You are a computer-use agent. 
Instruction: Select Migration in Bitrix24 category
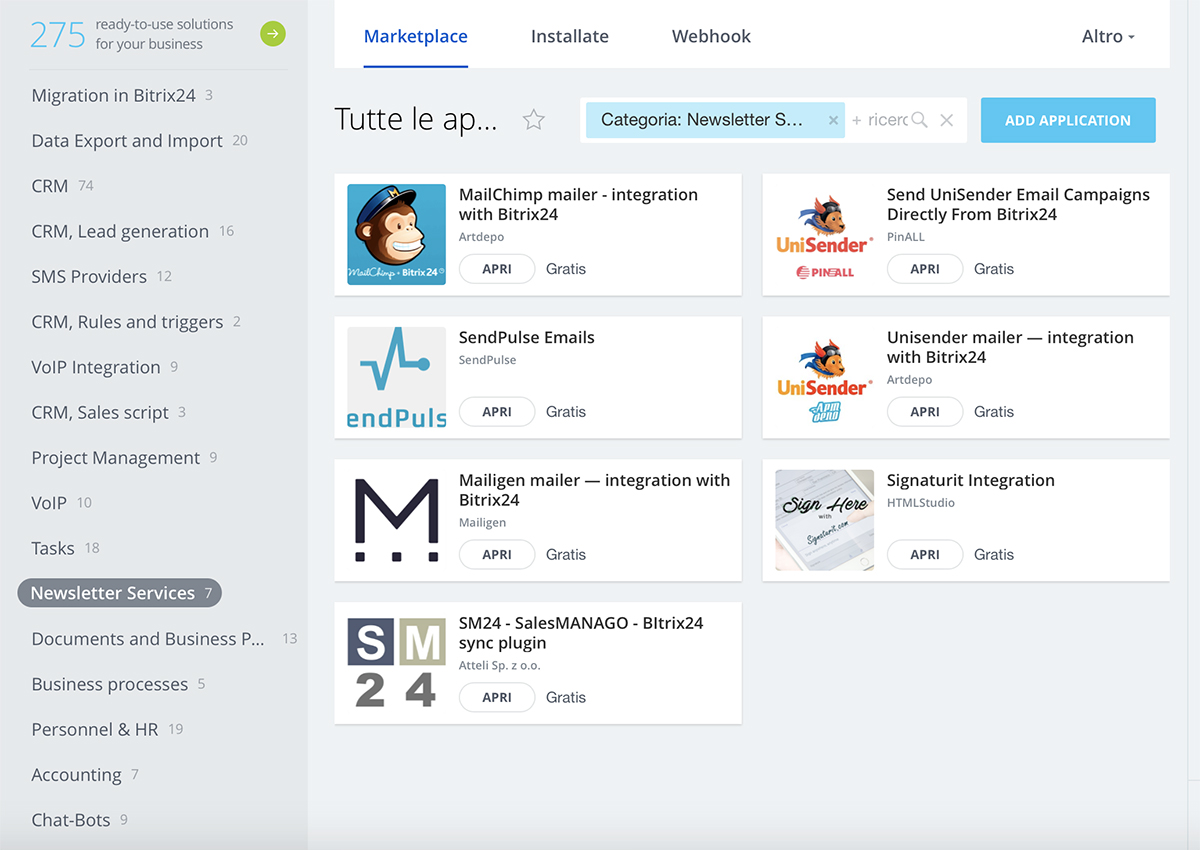coord(122,95)
